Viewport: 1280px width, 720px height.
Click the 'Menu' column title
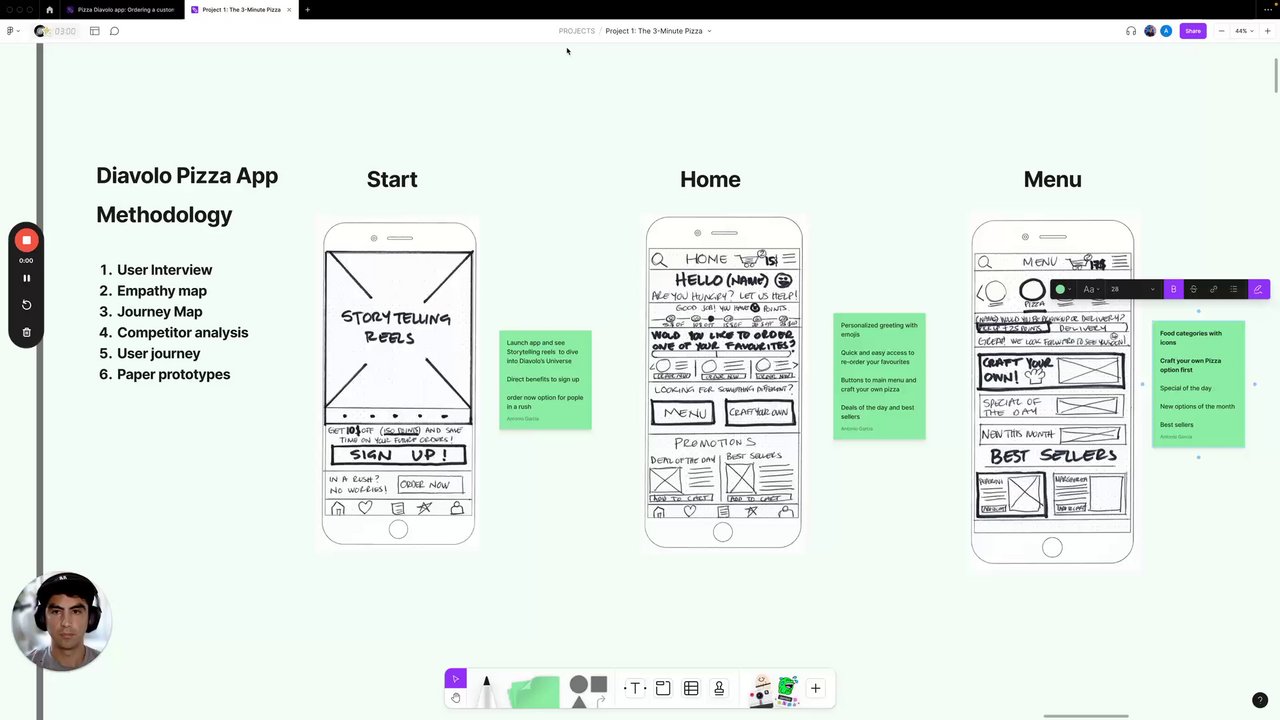pos(1052,179)
